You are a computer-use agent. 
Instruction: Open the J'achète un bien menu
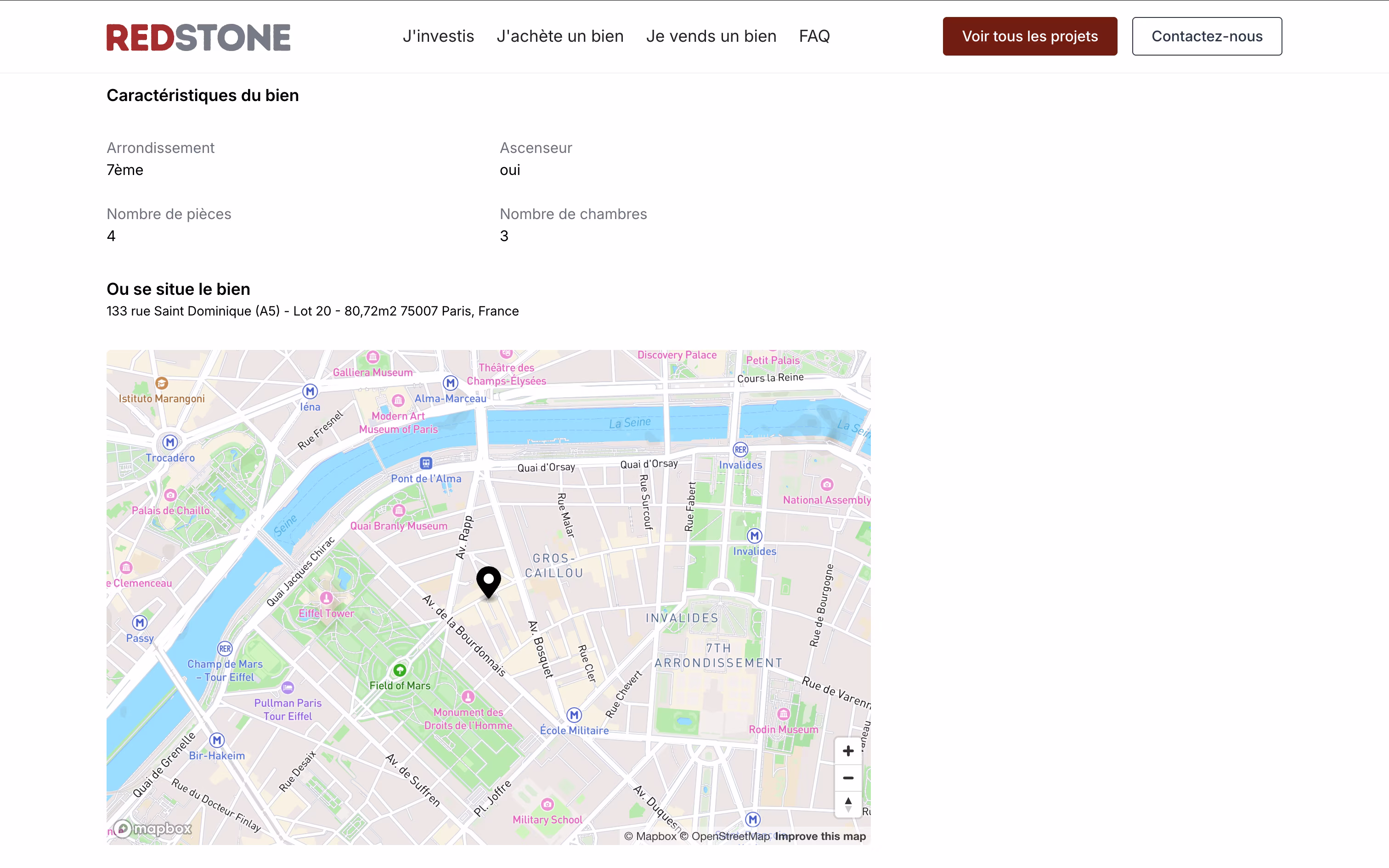[x=559, y=36]
